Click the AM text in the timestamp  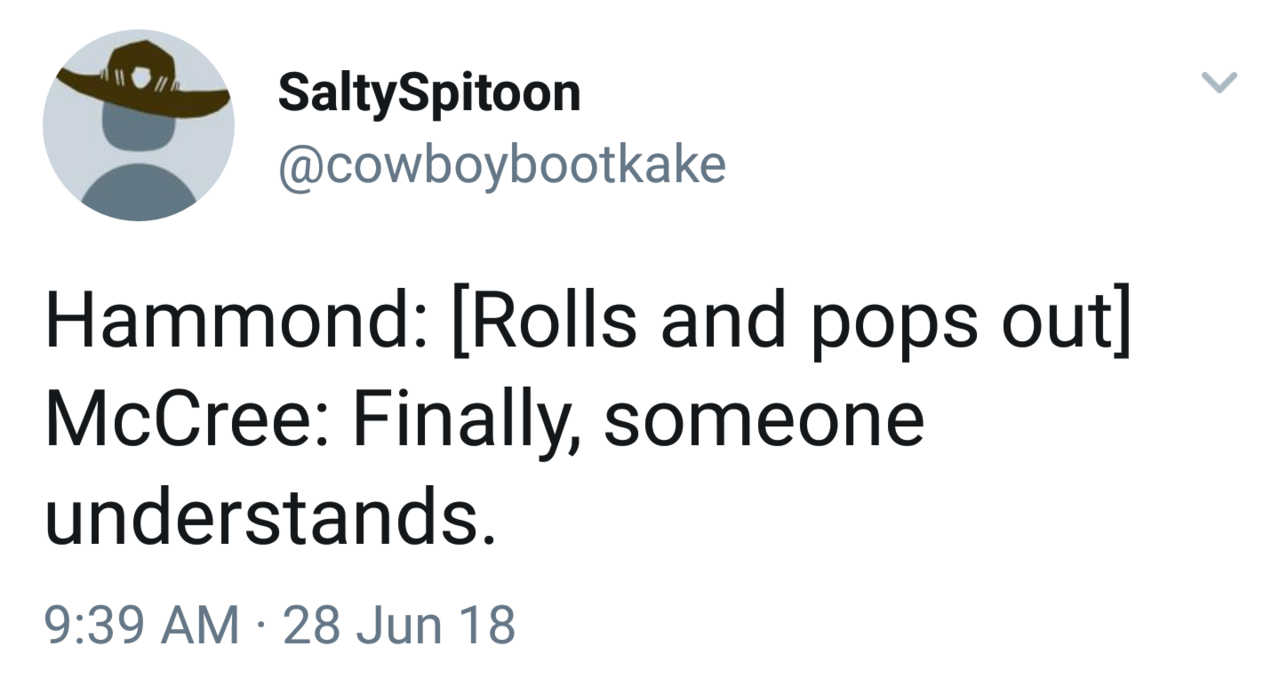(x=204, y=625)
